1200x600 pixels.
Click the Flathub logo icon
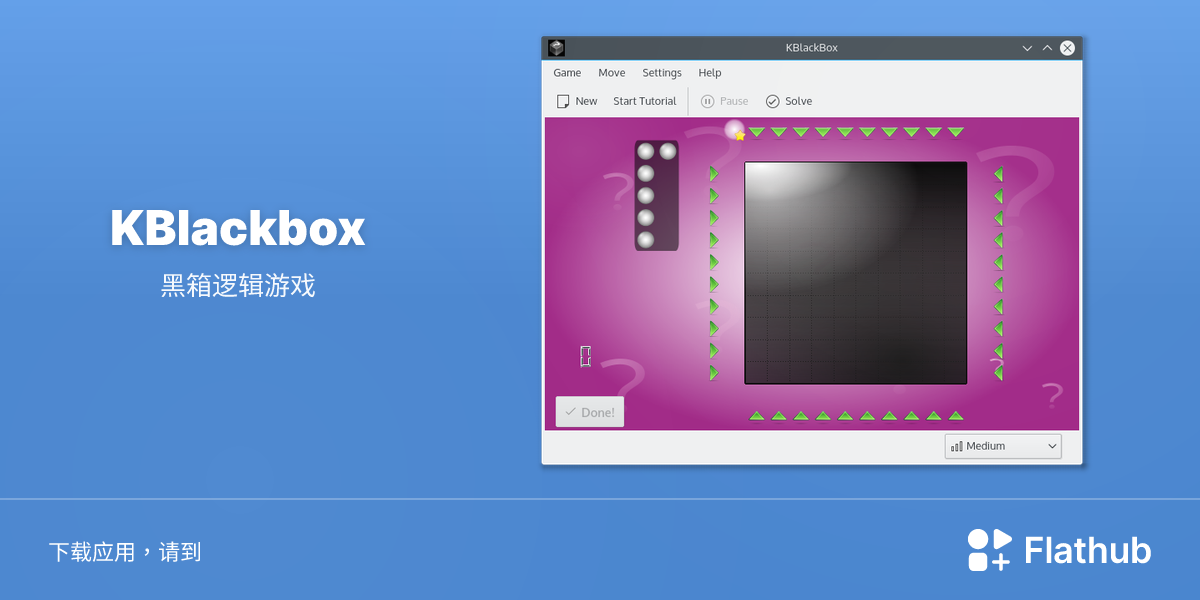990,550
